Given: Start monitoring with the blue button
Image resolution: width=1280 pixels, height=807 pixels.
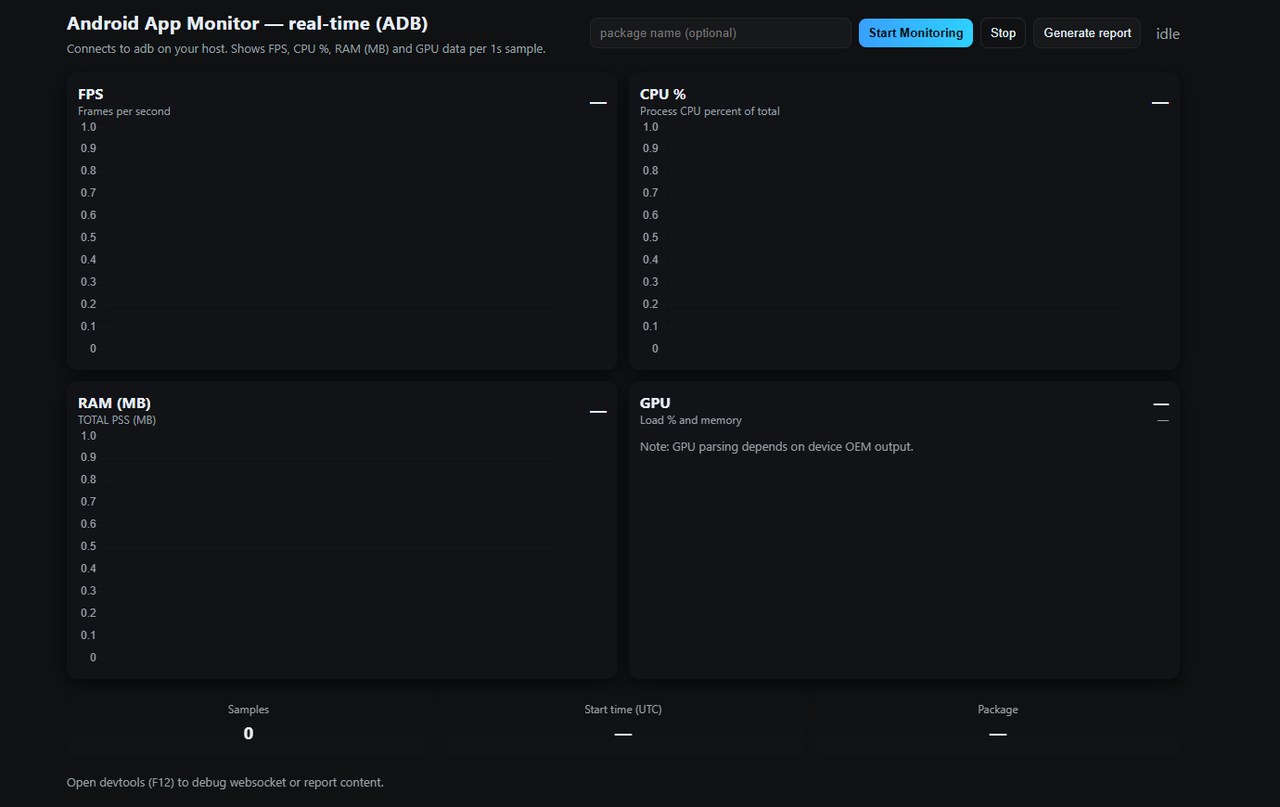Looking at the screenshot, I should (916, 33).
